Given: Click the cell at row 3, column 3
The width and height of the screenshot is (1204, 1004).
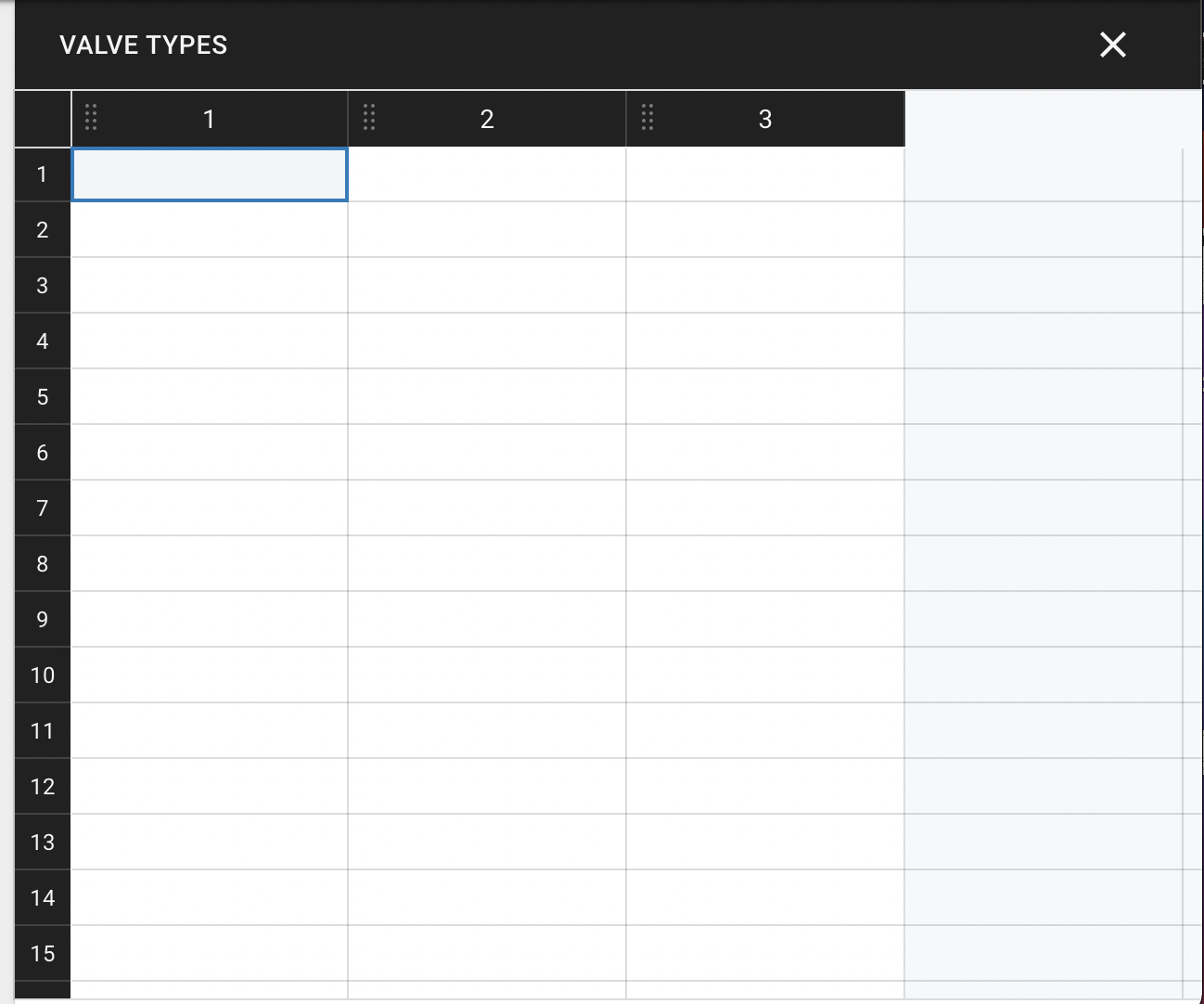Looking at the screenshot, I should pos(765,285).
